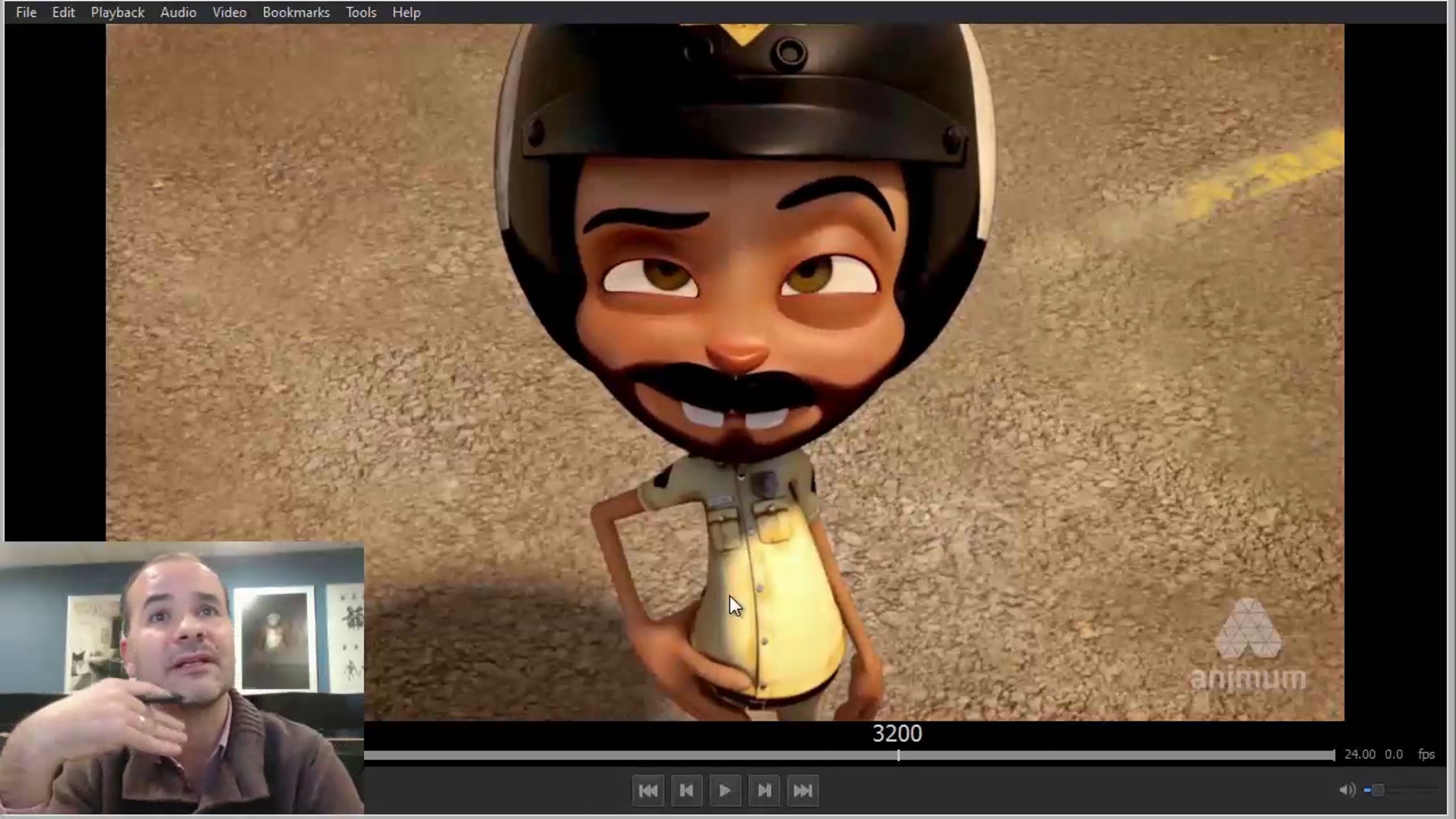Click the Play button

(x=725, y=790)
